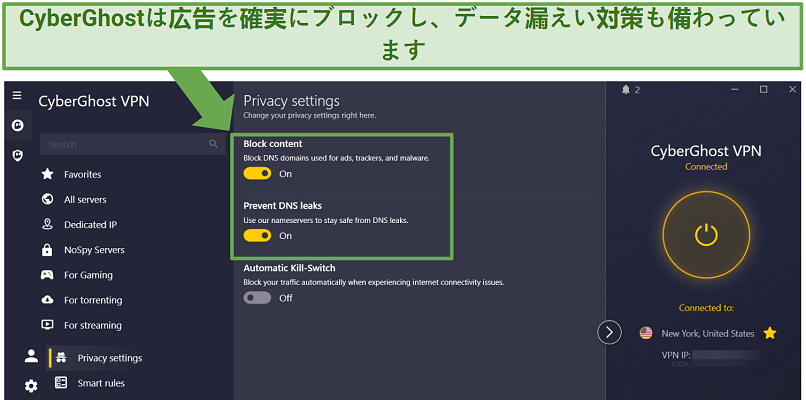The image size is (806, 400).
Task: Open the All servers list
Action: pyautogui.click(x=85, y=199)
